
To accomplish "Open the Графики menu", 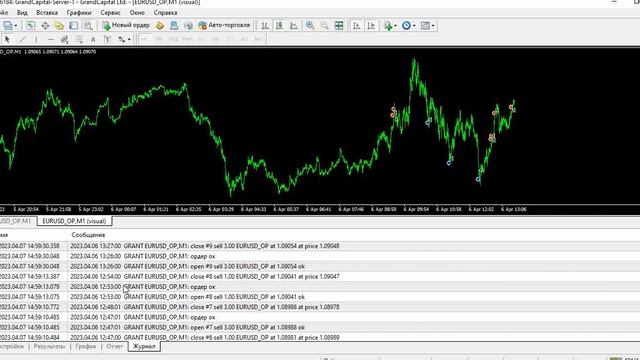I will (x=79, y=13).
